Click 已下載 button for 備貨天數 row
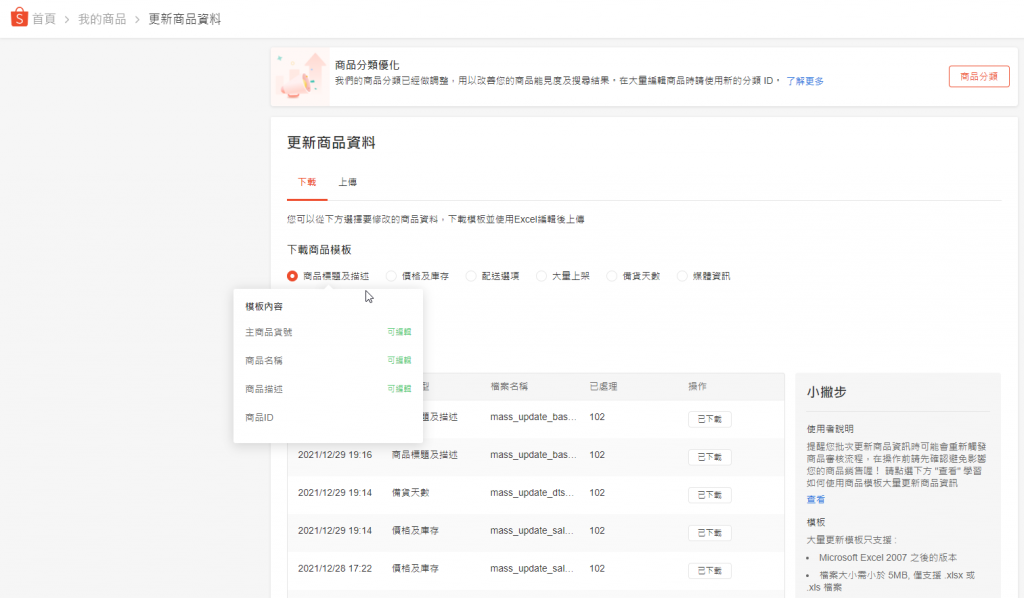This screenshot has height=598, width=1024. pyautogui.click(x=709, y=495)
